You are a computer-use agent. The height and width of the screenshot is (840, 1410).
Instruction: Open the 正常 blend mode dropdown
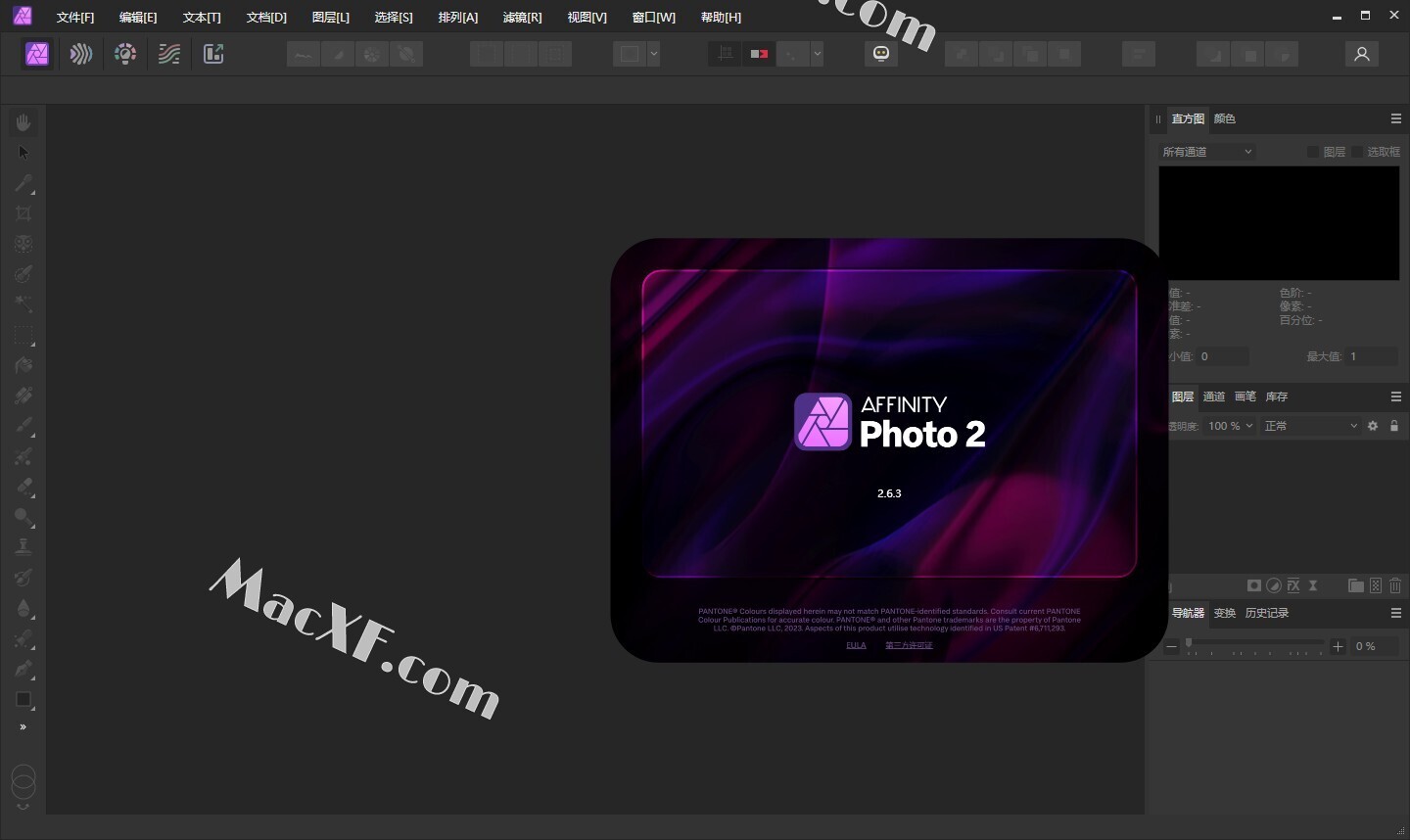coord(1310,426)
